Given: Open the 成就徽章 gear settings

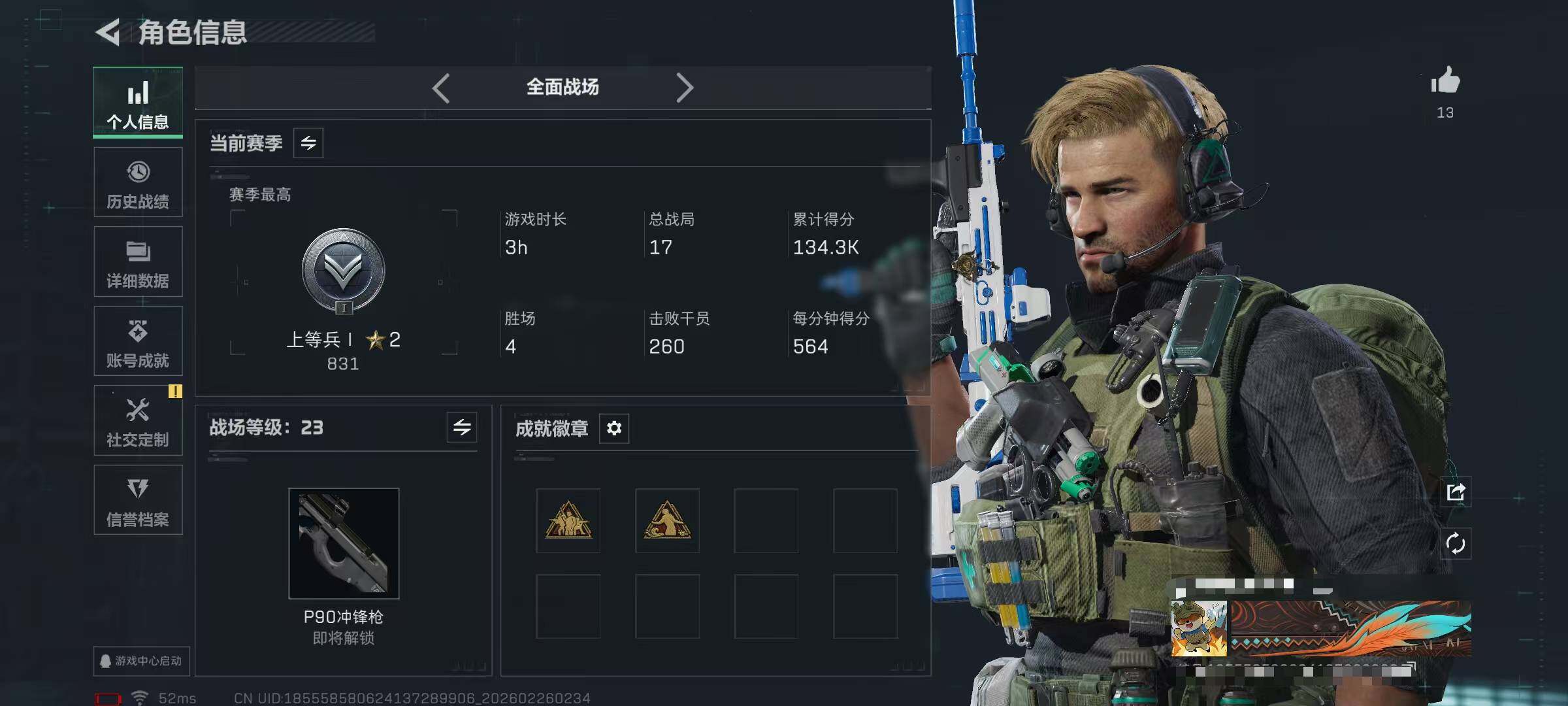Looking at the screenshot, I should pyautogui.click(x=614, y=428).
